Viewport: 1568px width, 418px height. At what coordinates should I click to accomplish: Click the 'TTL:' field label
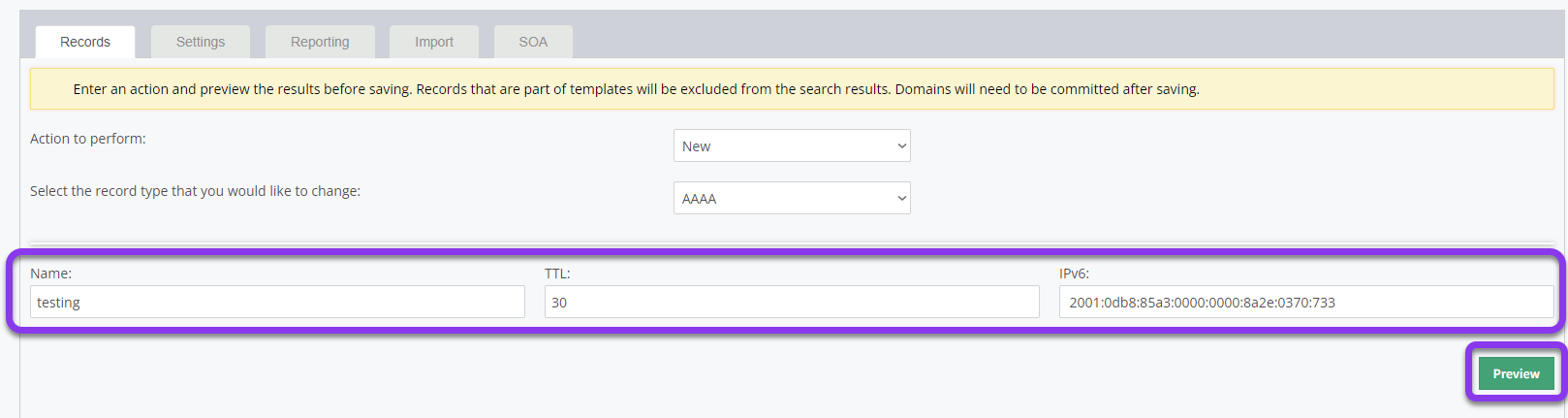pyautogui.click(x=557, y=273)
